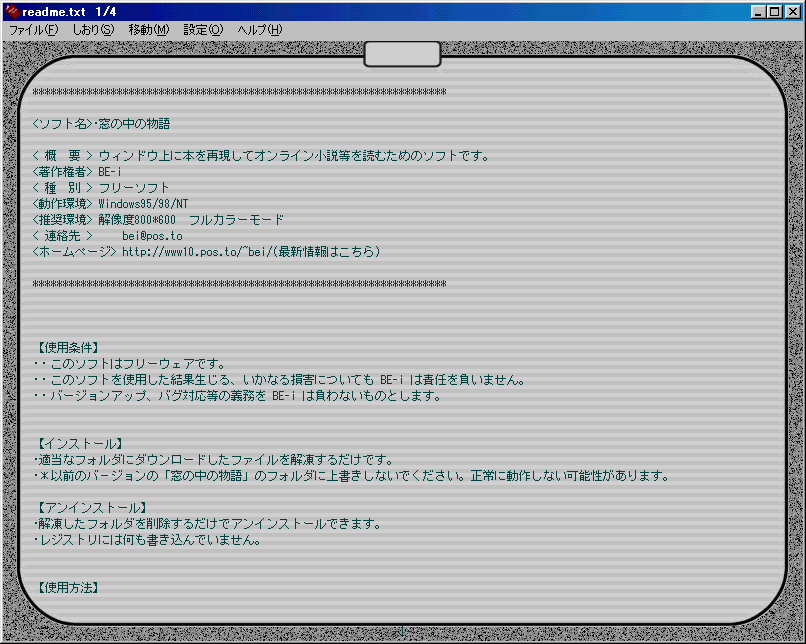Close the readme.txt window

point(793,12)
